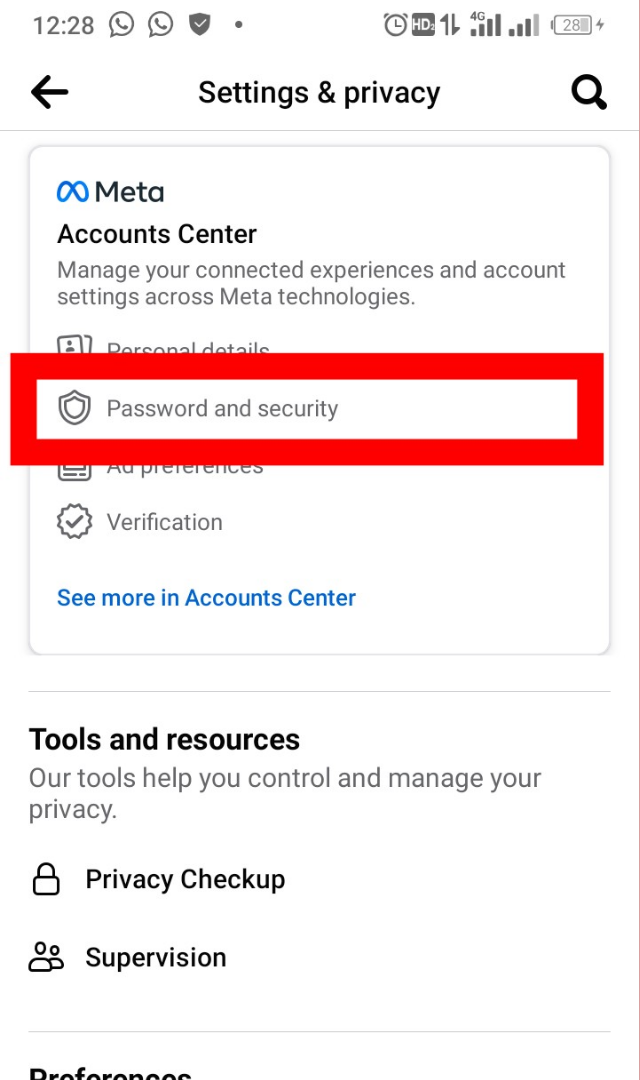The image size is (640, 1080).
Task: Open Supervision settings
Action: click(x=156, y=957)
